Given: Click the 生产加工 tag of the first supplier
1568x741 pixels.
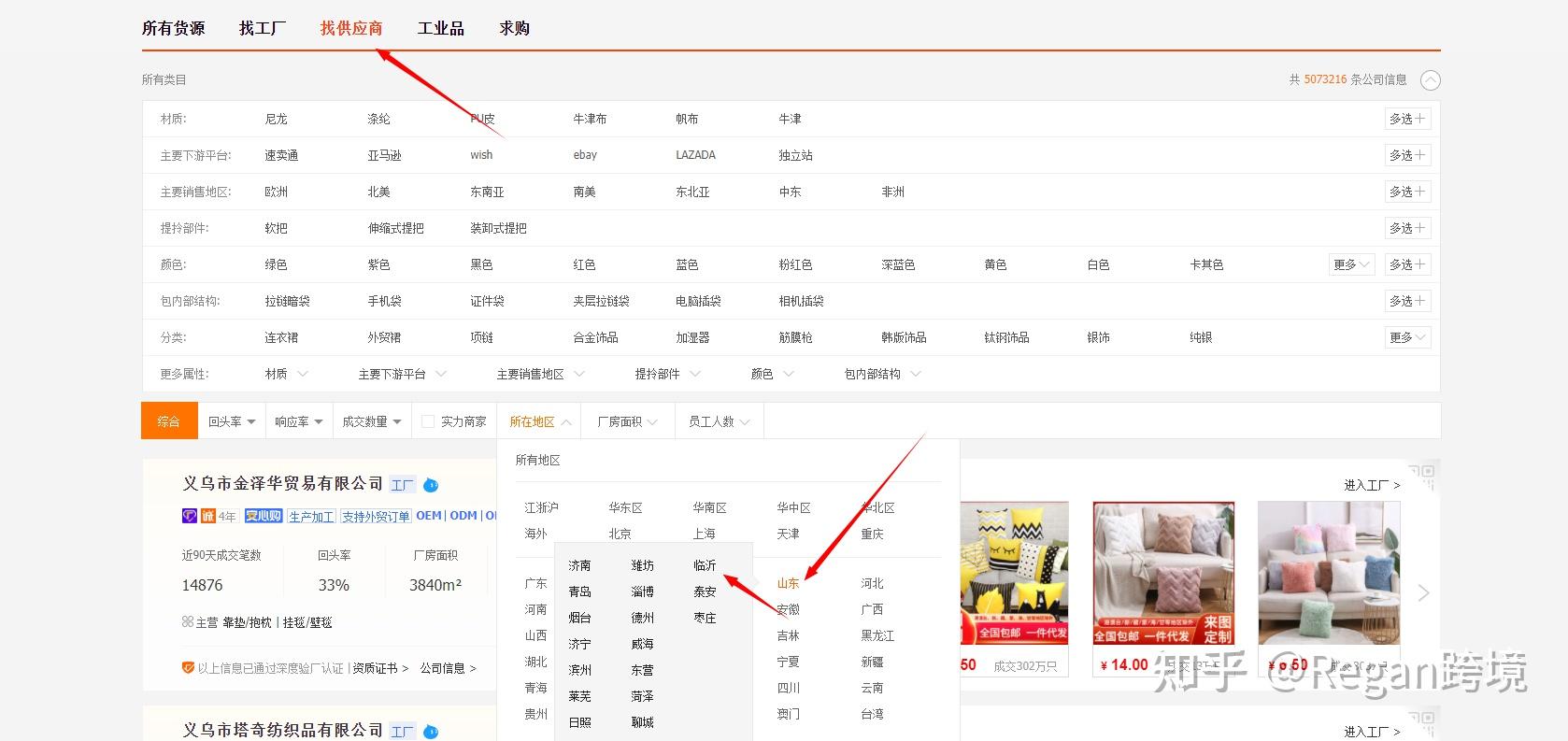Looking at the screenshot, I should click(311, 516).
